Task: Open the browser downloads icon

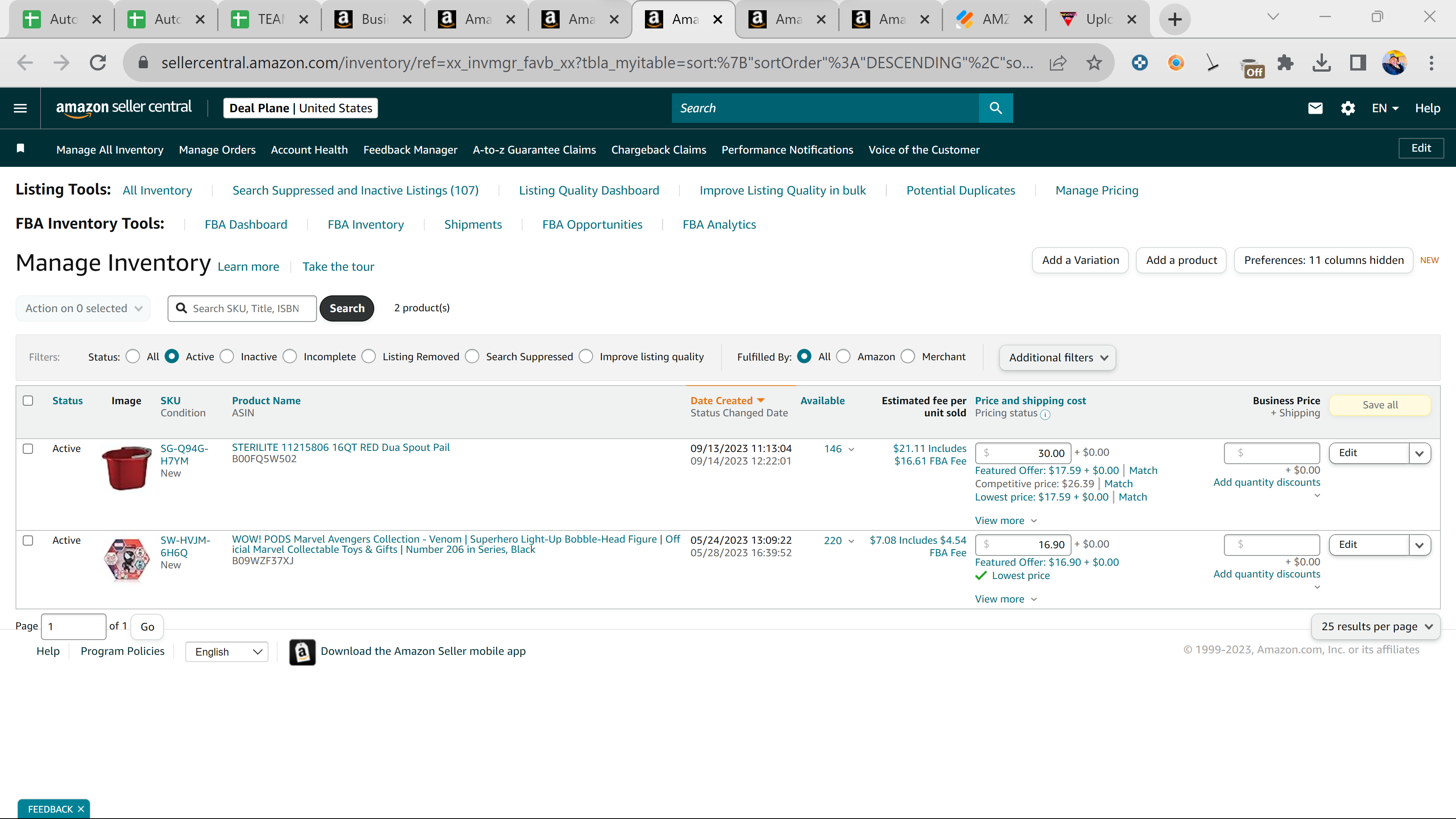Action: pyautogui.click(x=1321, y=62)
